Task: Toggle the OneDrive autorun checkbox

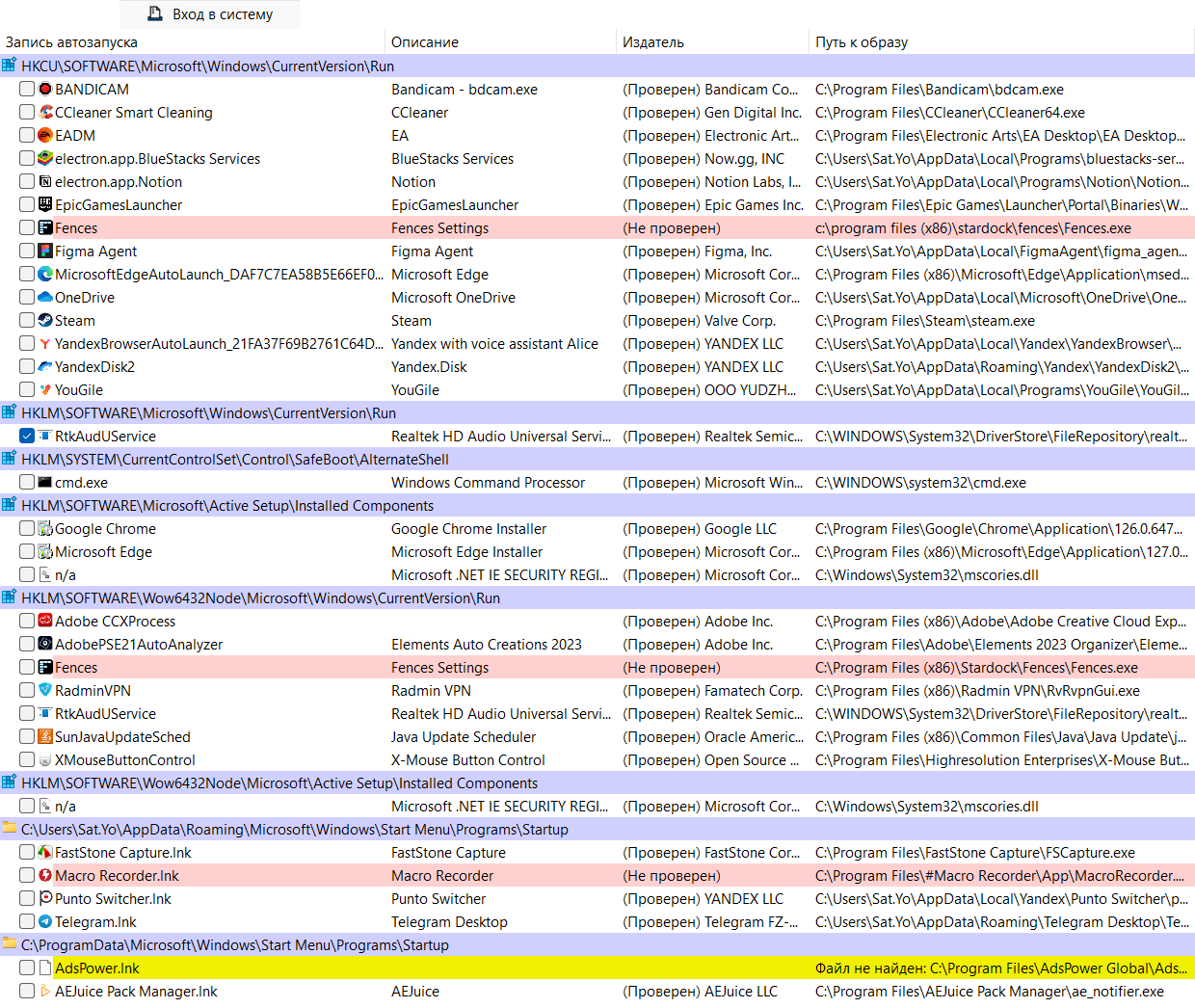Action: pos(27,297)
